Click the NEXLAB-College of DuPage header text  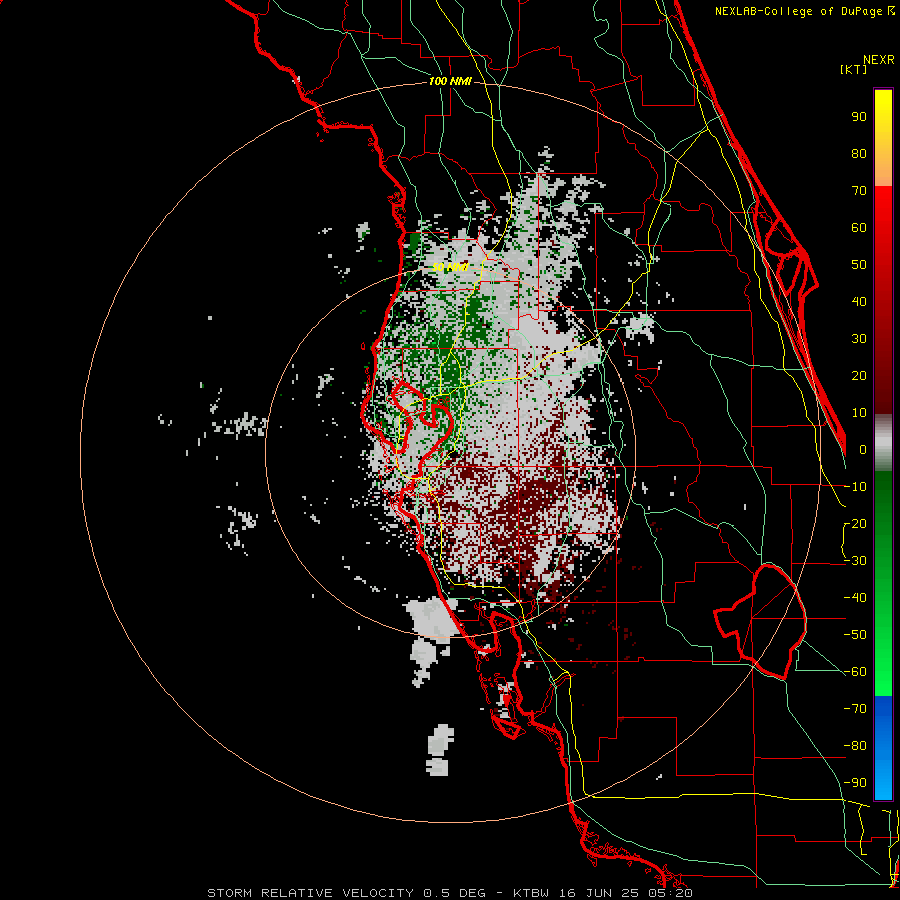coord(804,11)
